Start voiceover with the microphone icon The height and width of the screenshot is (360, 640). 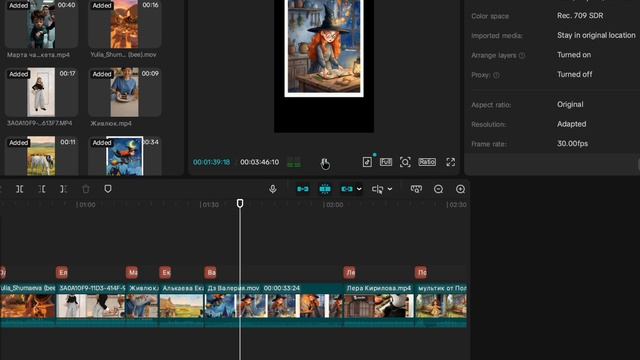(273, 189)
